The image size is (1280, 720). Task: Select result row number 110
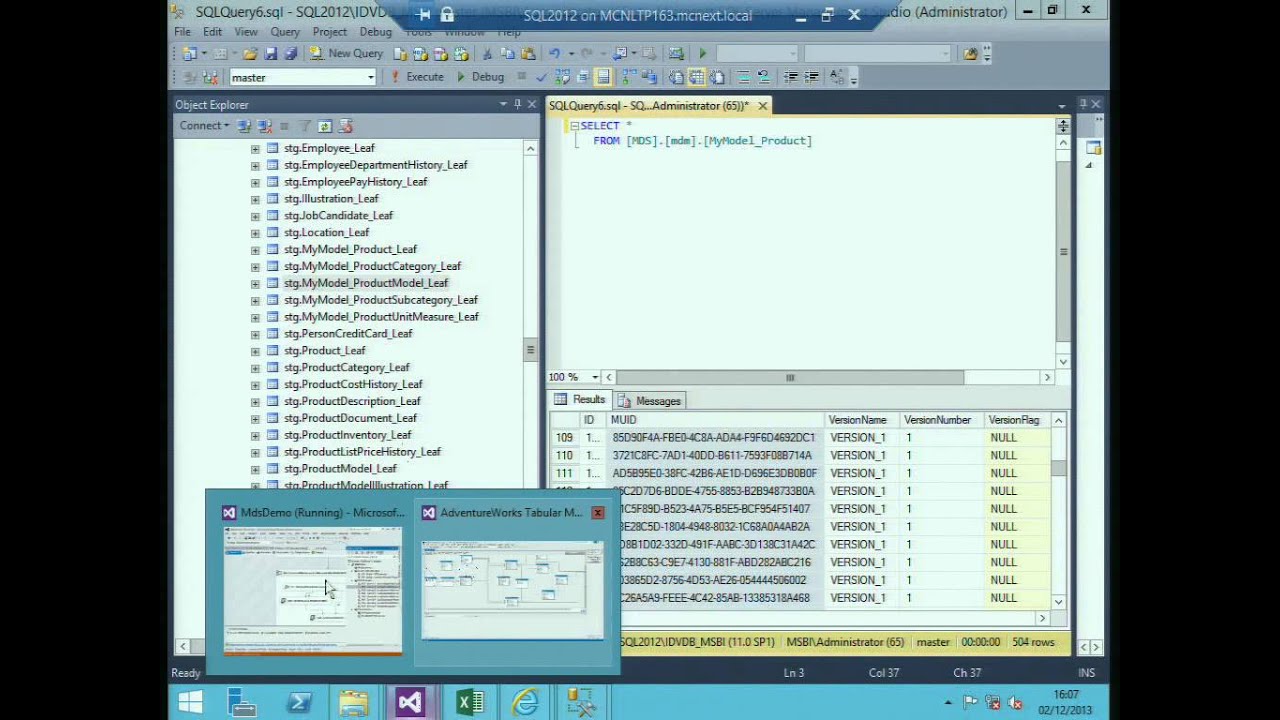565,455
